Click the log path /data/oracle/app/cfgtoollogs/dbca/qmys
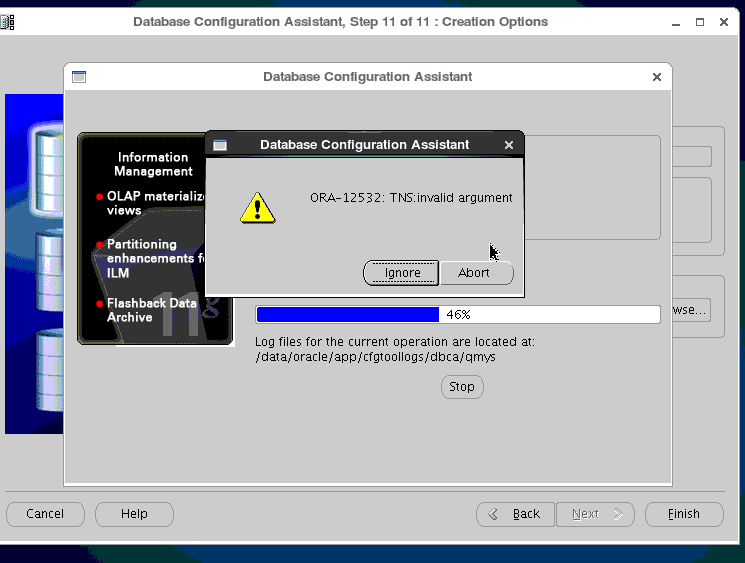 375,357
